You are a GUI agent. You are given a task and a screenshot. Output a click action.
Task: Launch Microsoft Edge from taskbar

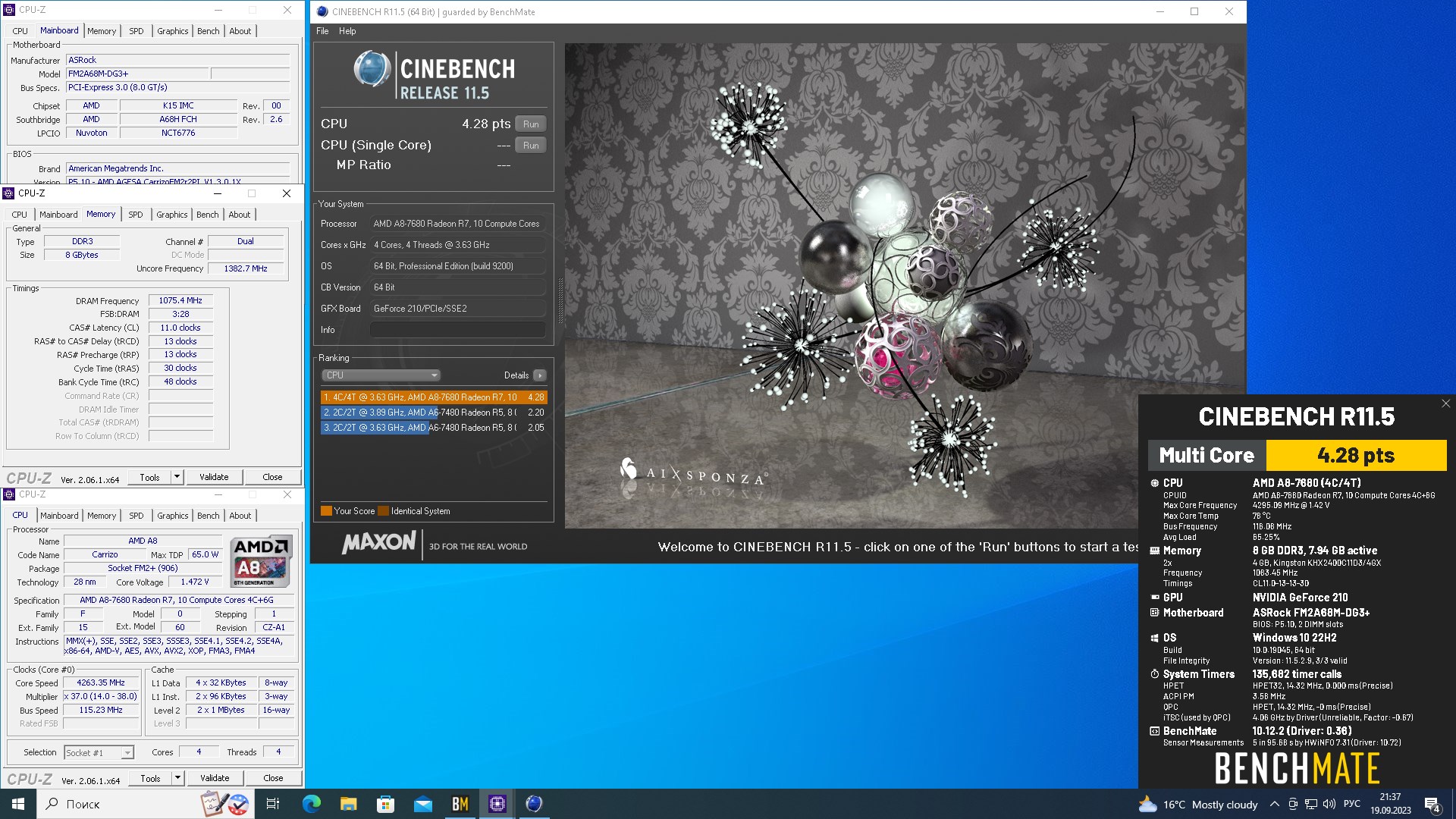[311, 804]
